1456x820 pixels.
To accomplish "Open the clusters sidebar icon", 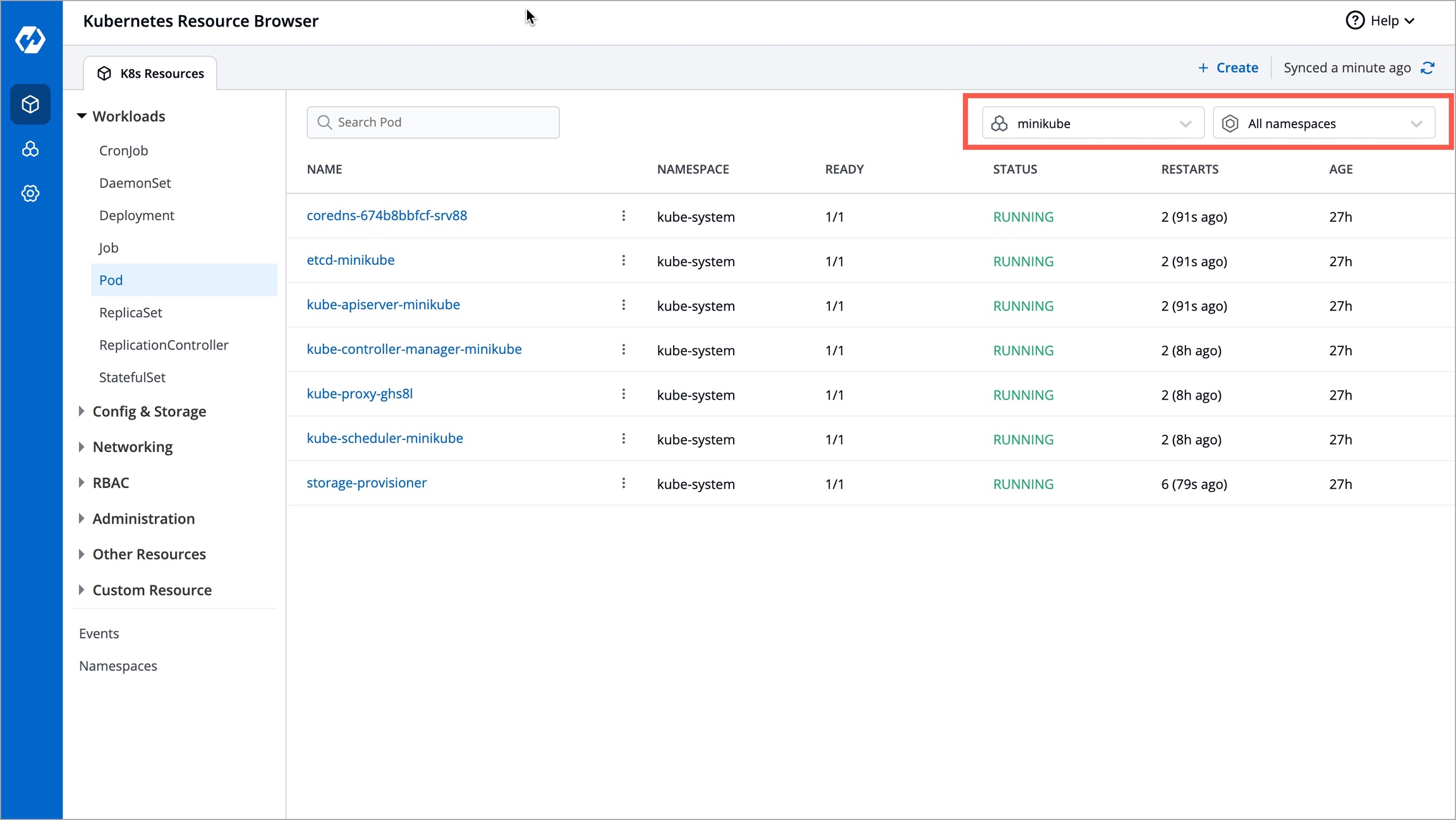I will [x=30, y=149].
